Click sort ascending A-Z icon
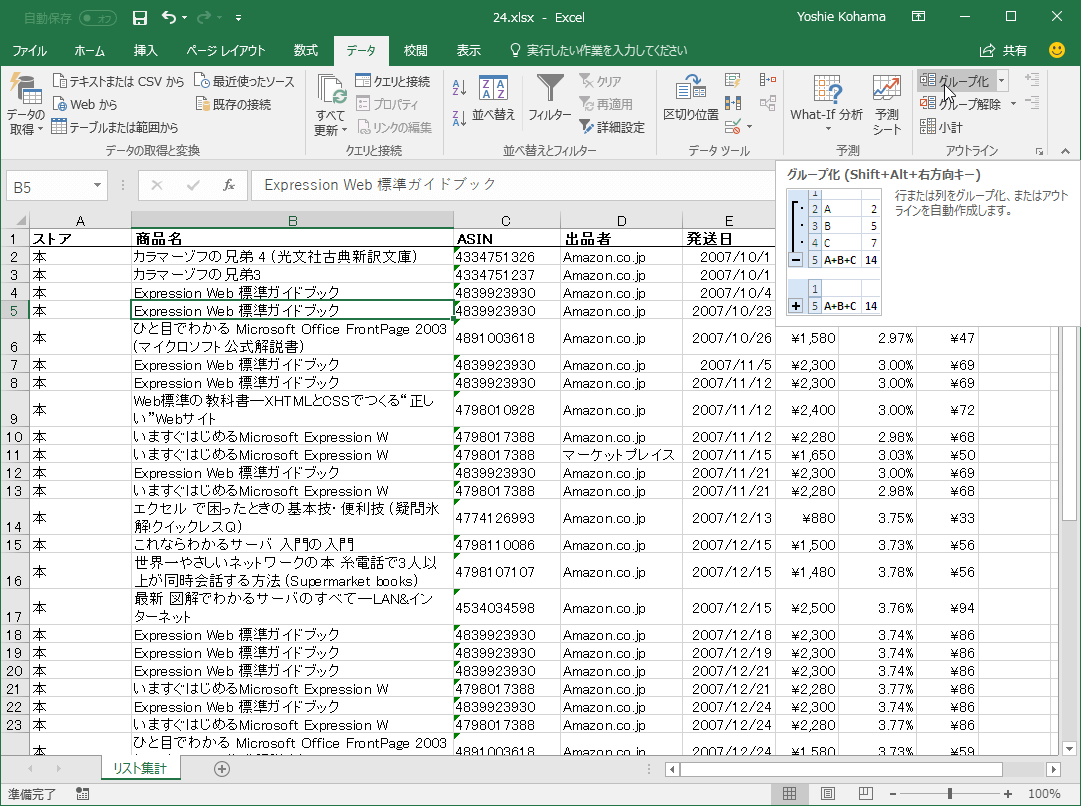Viewport: 1081px width, 806px height. tap(460, 88)
